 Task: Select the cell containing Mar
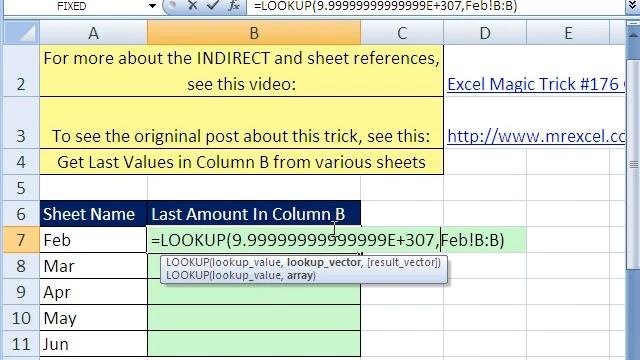click(93, 266)
